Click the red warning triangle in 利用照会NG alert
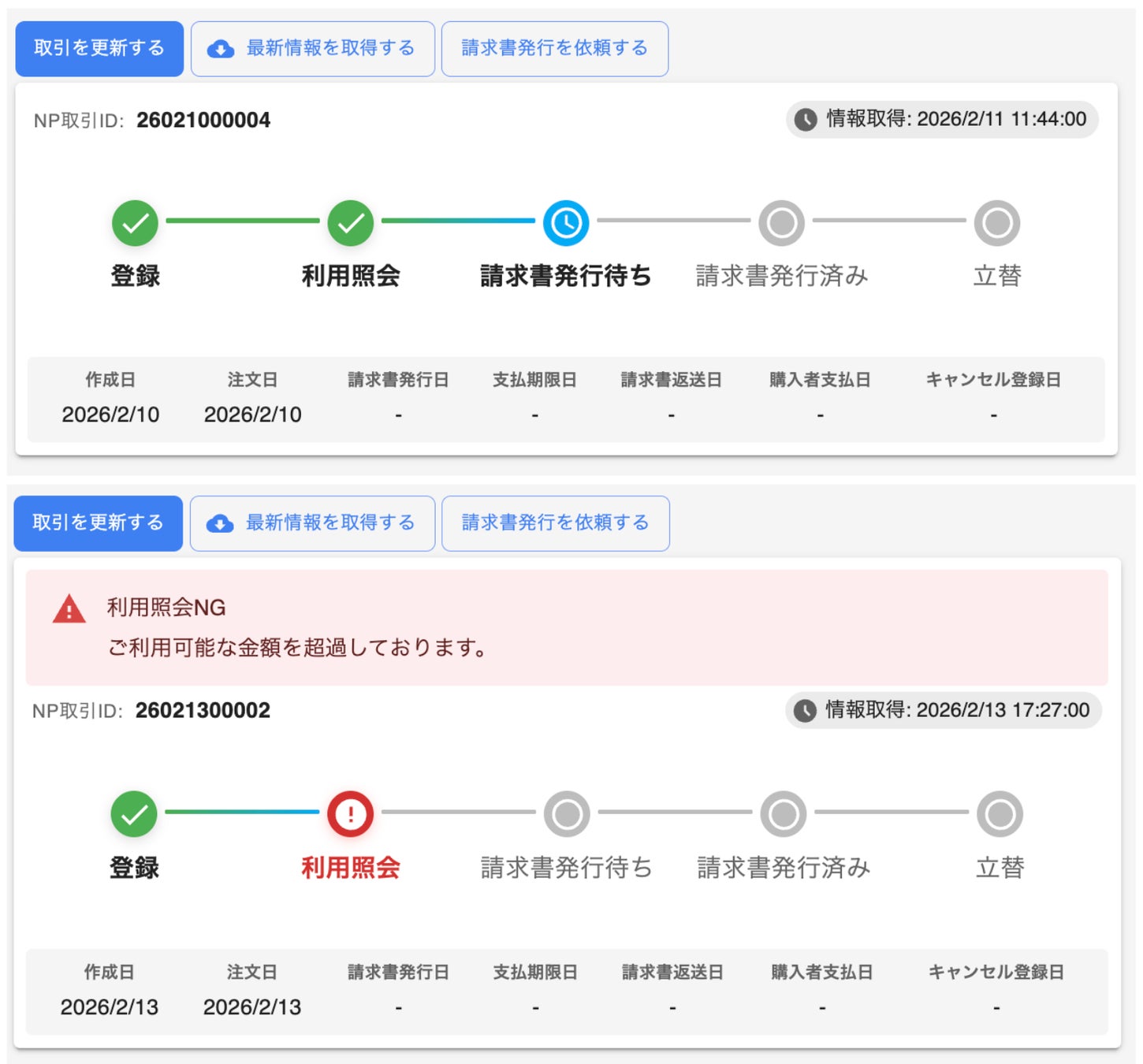The width and height of the screenshot is (1143, 1064). tap(69, 609)
